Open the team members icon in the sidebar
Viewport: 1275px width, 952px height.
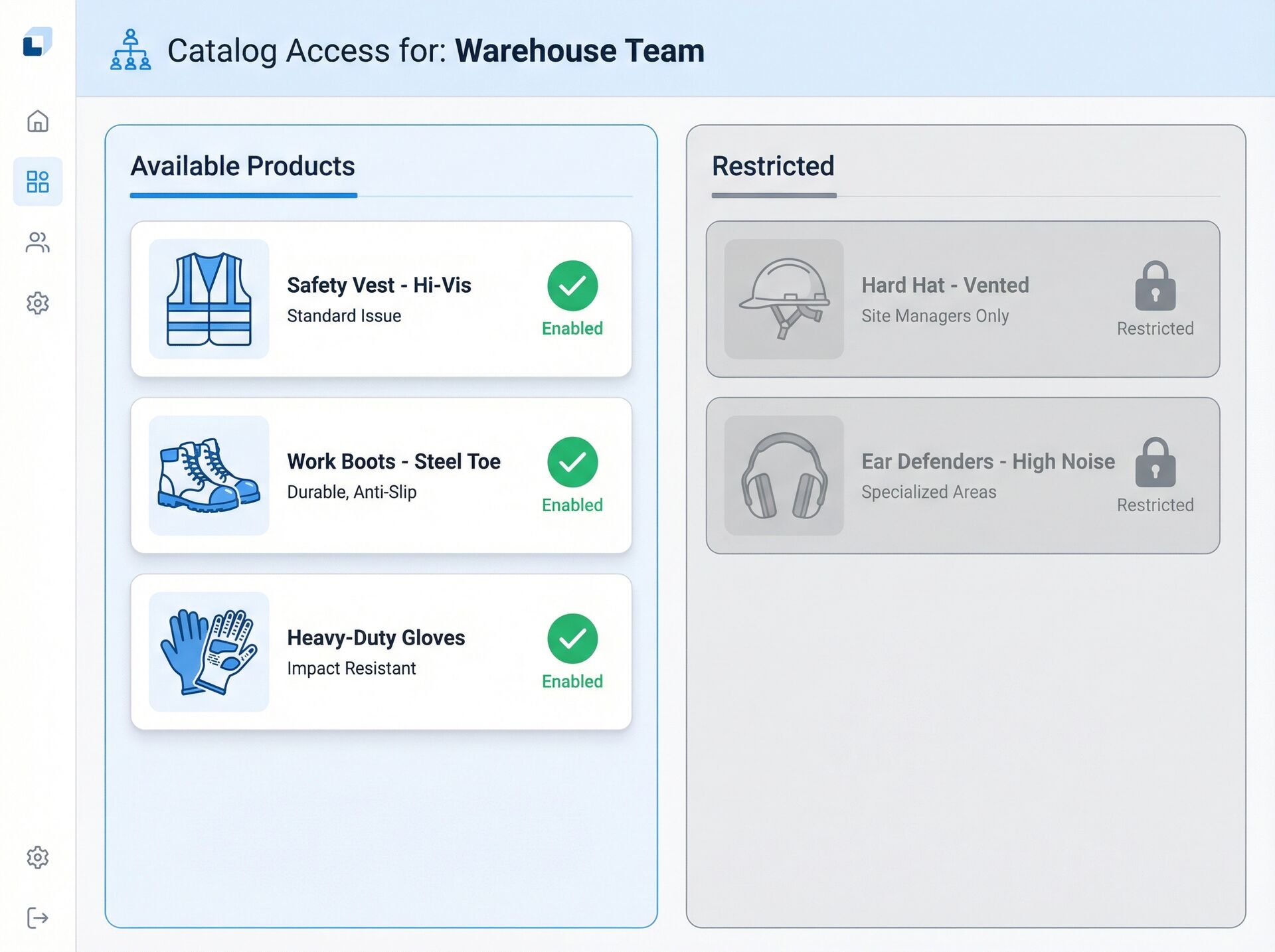click(x=38, y=243)
